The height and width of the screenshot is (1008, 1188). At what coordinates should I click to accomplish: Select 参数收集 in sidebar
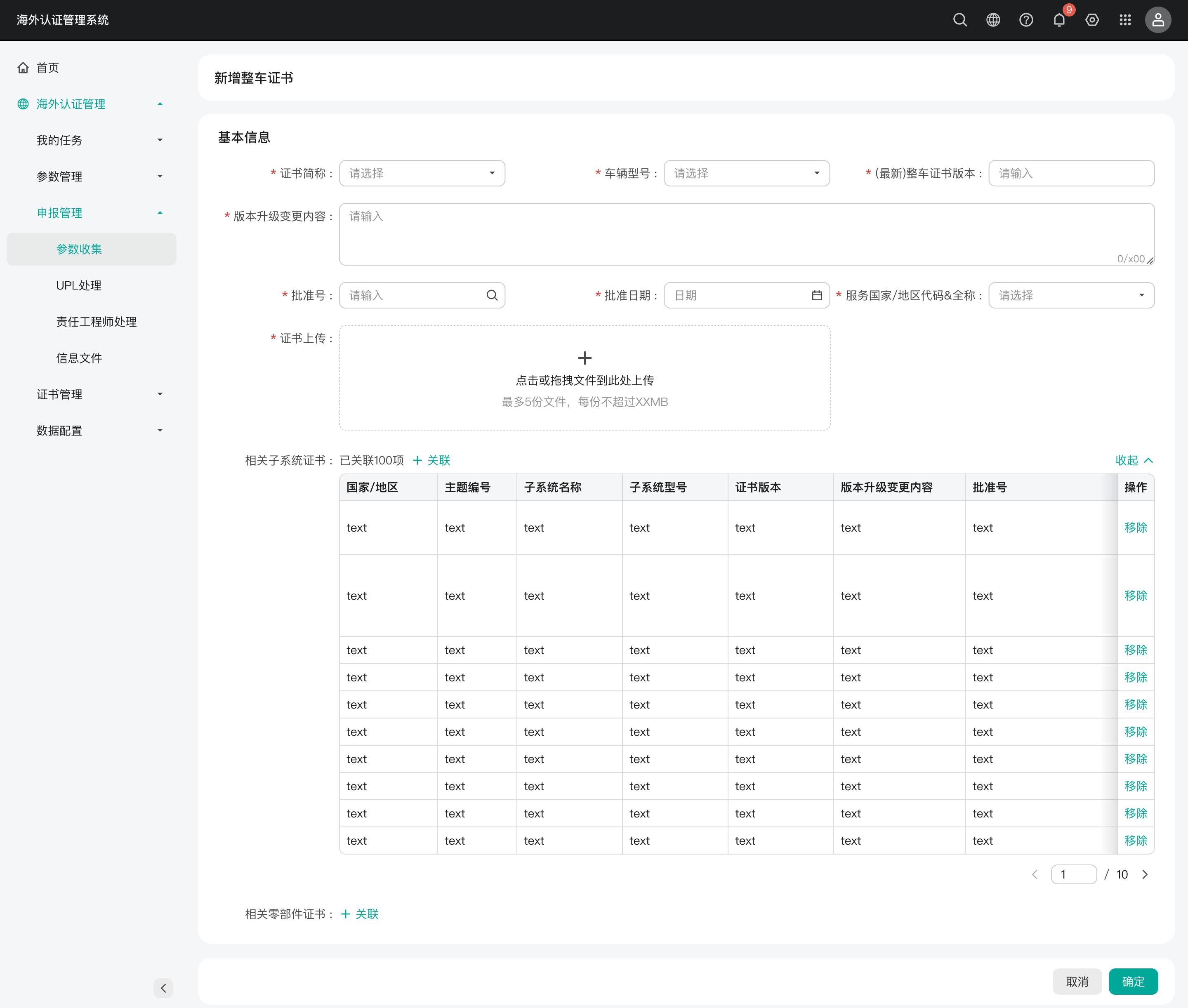92,249
